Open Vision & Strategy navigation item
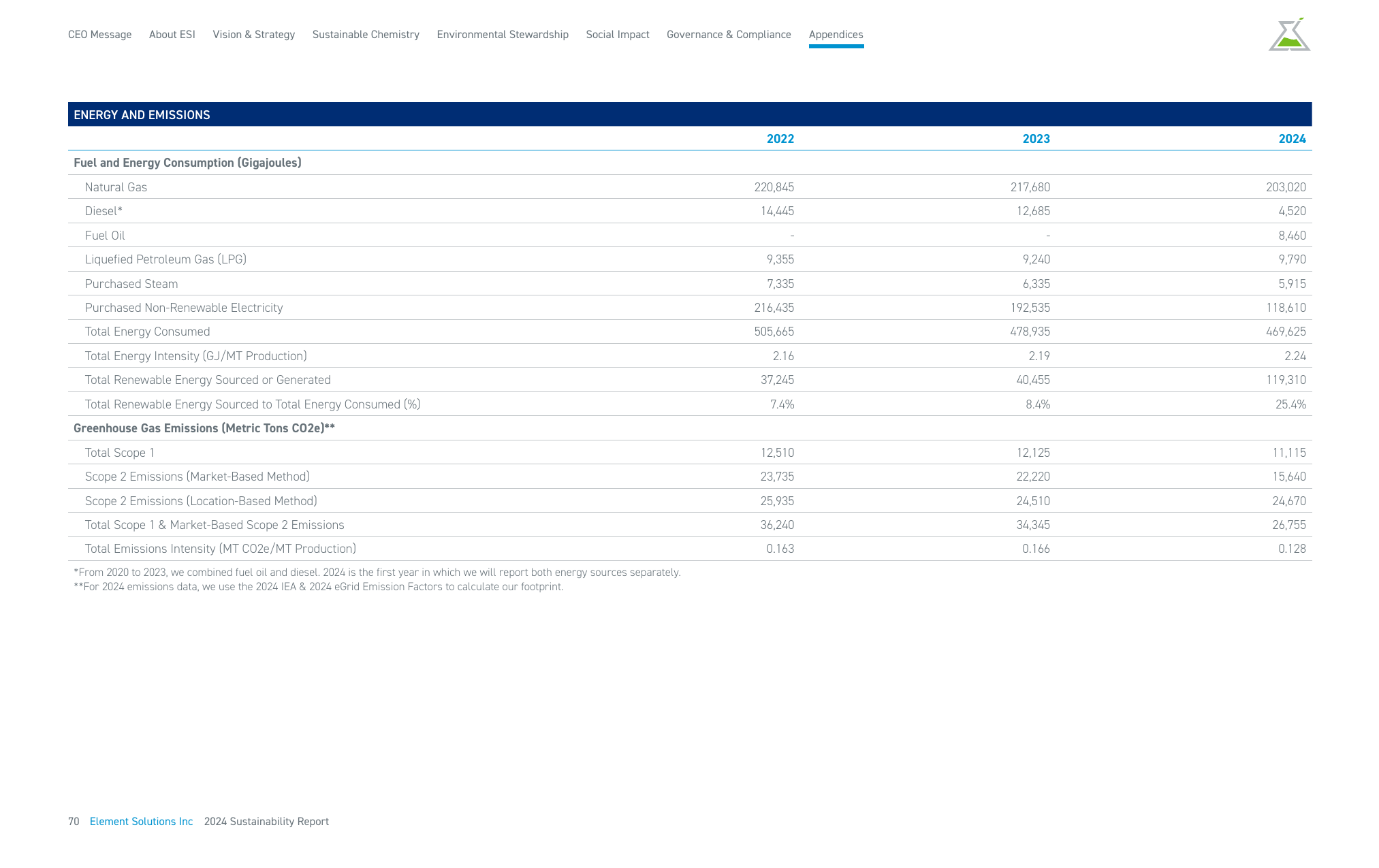The image size is (1379, 868). [254, 35]
